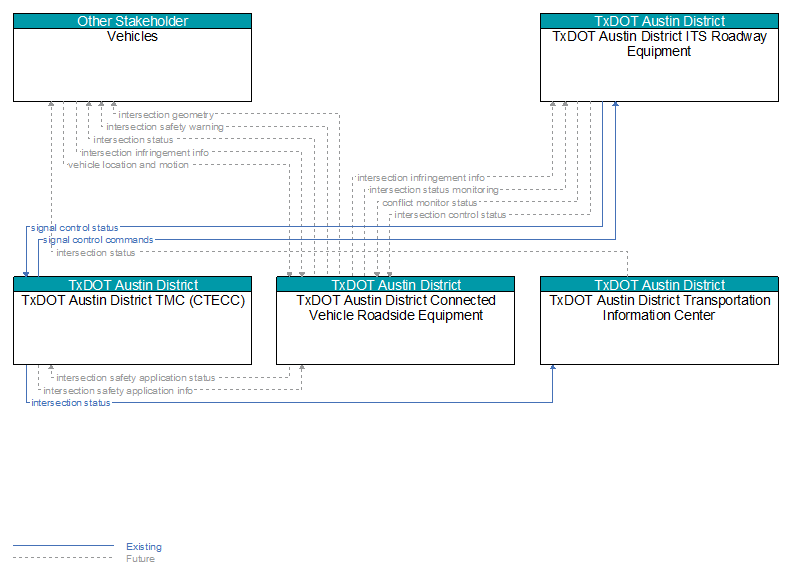Click 'TxDOT Austin District TMC (CTECC)' title
The image size is (789, 577).
click(133, 300)
